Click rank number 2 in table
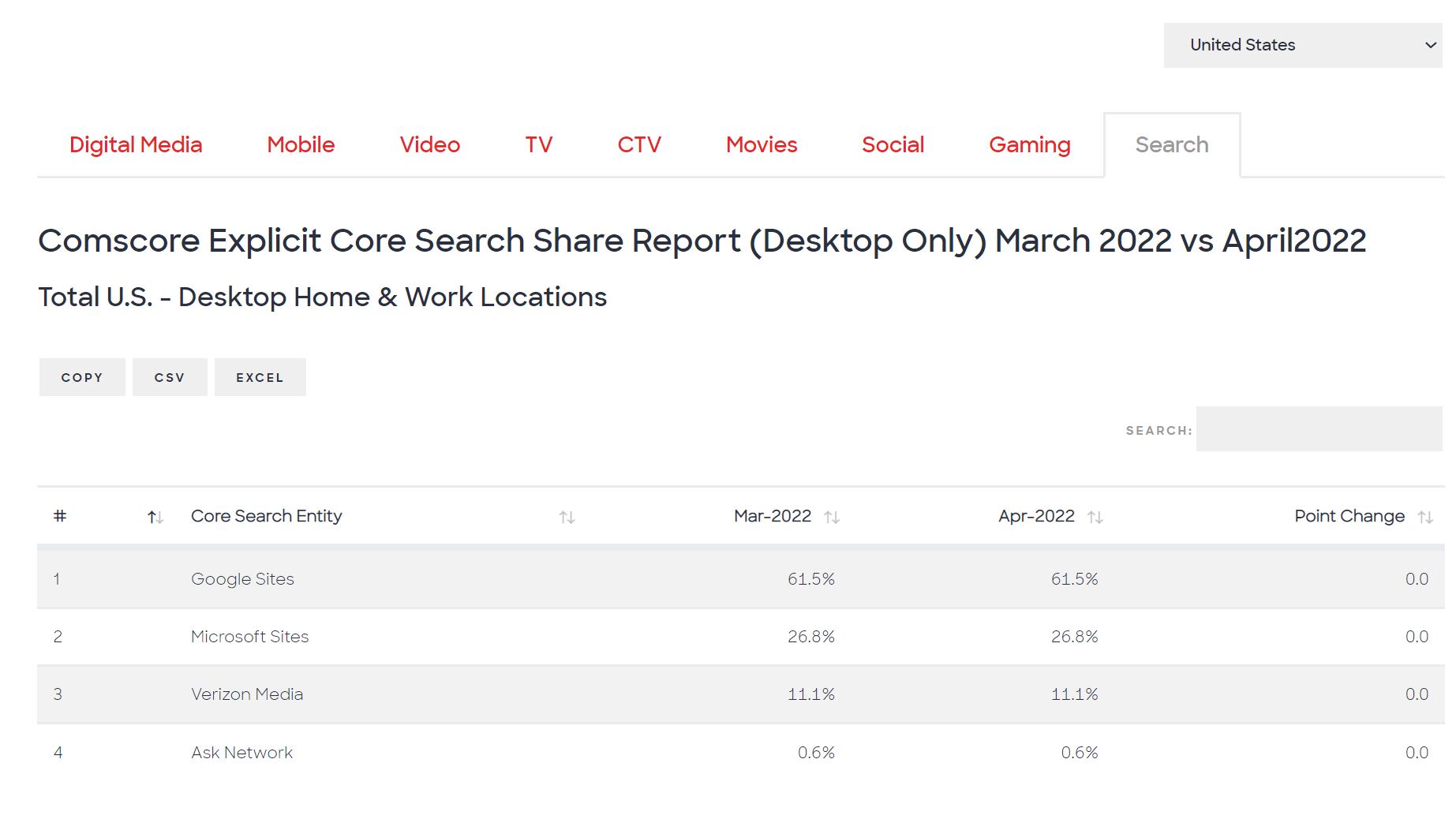The height and width of the screenshot is (819, 1456). pyautogui.click(x=58, y=637)
